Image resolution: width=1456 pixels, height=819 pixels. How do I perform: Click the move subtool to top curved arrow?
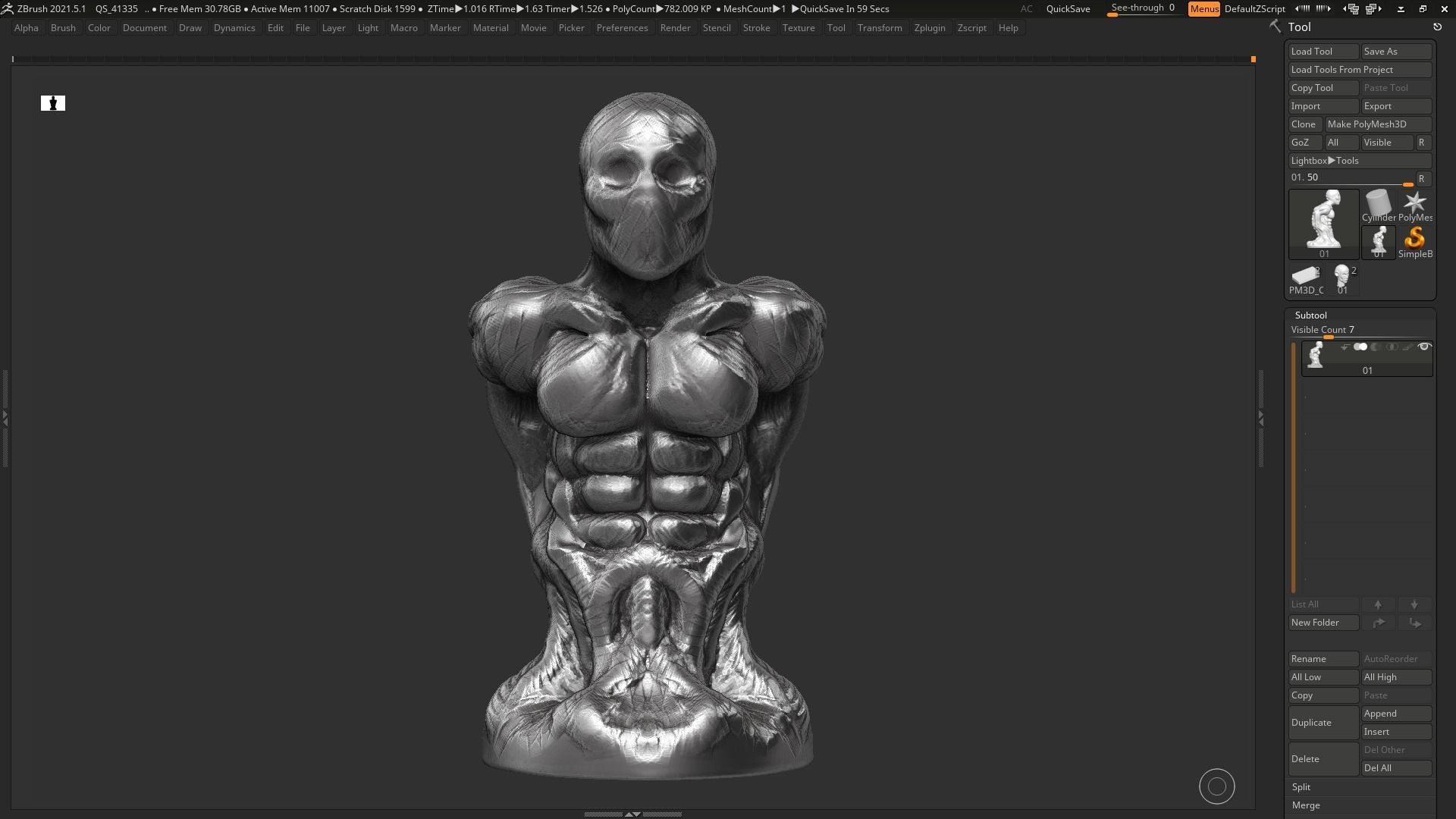point(1378,623)
